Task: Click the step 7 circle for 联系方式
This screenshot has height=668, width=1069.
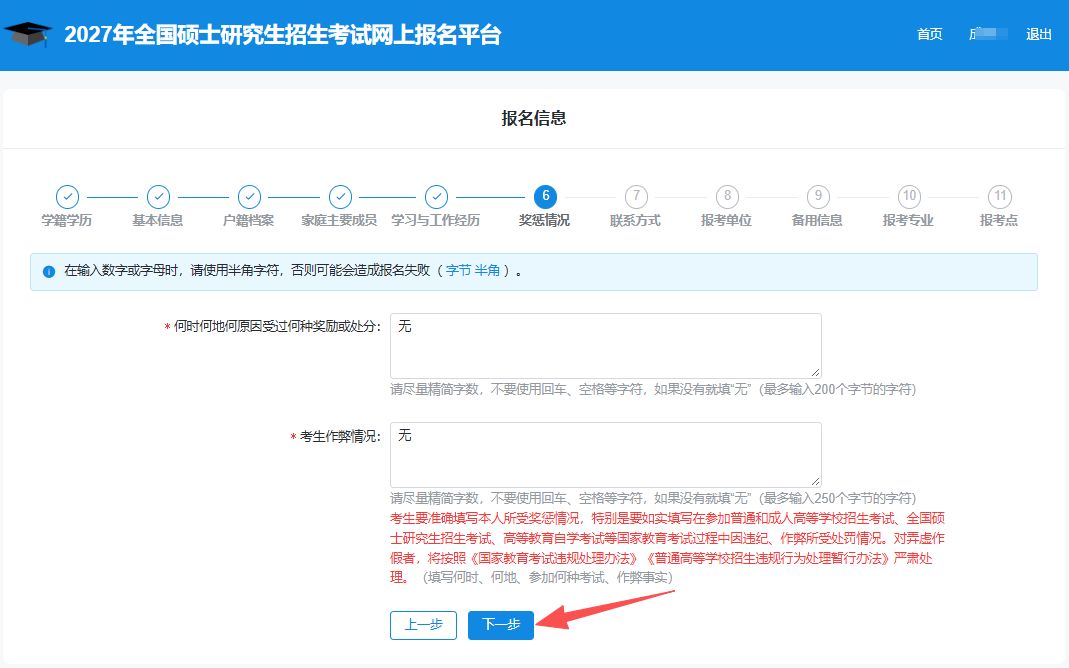Action: [x=636, y=197]
